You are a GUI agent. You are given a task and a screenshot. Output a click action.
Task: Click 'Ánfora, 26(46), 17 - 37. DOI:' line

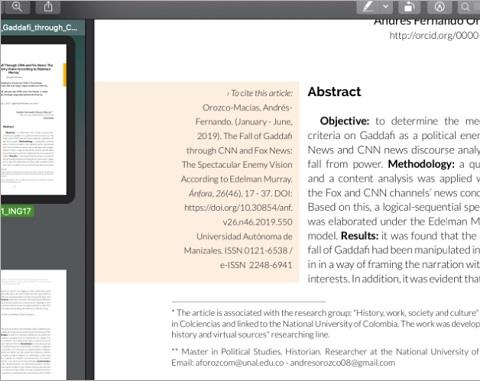tap(240, 193)
